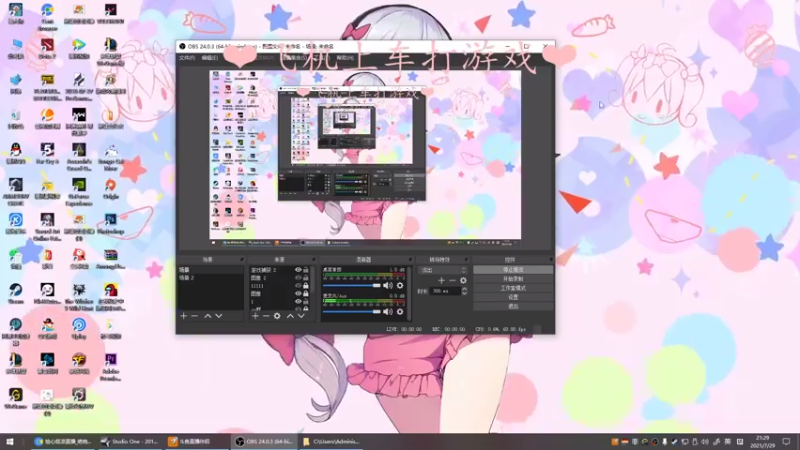Open the Uplay desktop shortcut
The width and height of the screenshot is (800, 450).
tap(79, 328)
